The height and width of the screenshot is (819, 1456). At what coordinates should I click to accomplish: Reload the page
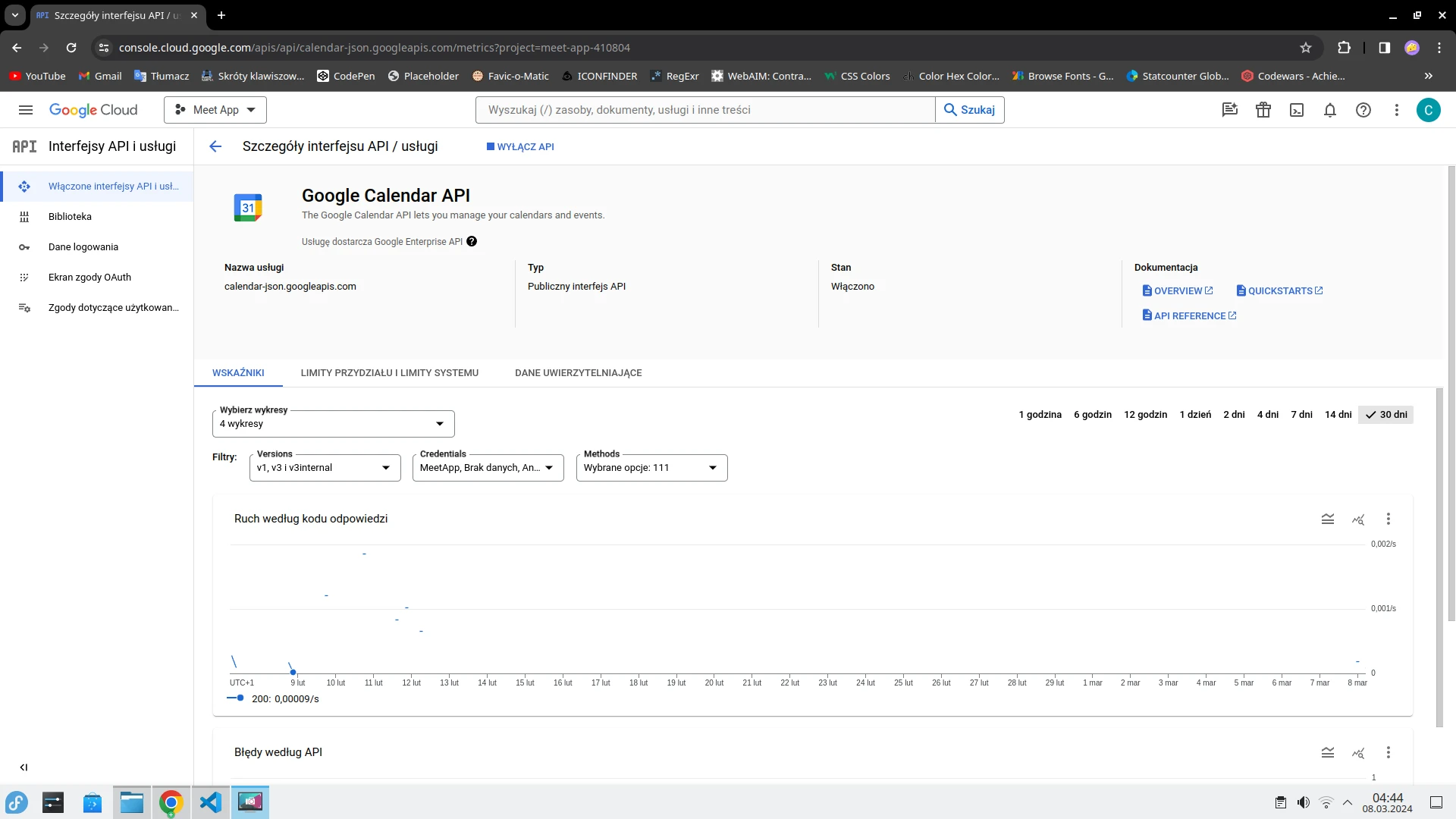71,48
